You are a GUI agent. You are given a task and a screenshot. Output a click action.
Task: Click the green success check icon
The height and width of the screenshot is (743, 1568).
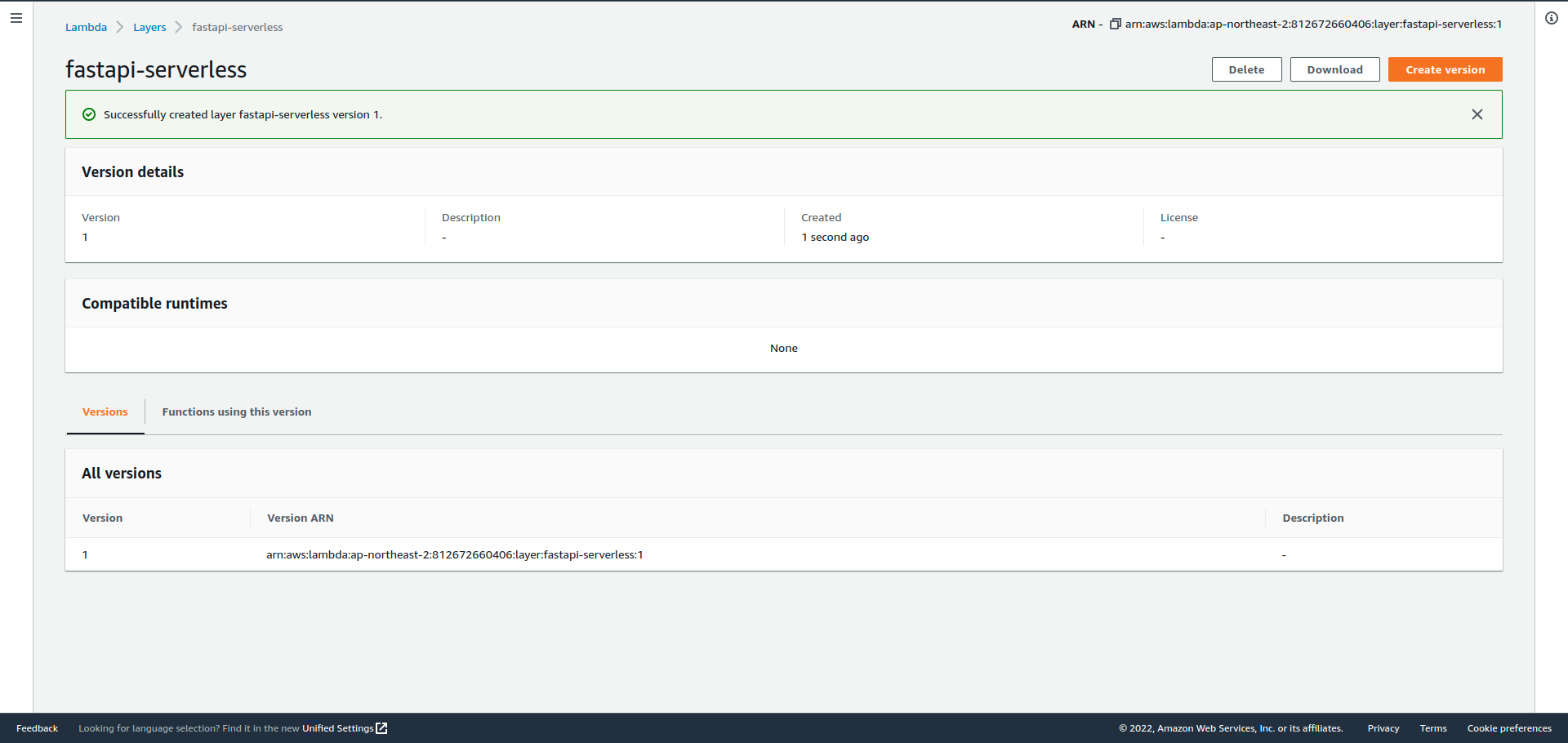[89, 114]
